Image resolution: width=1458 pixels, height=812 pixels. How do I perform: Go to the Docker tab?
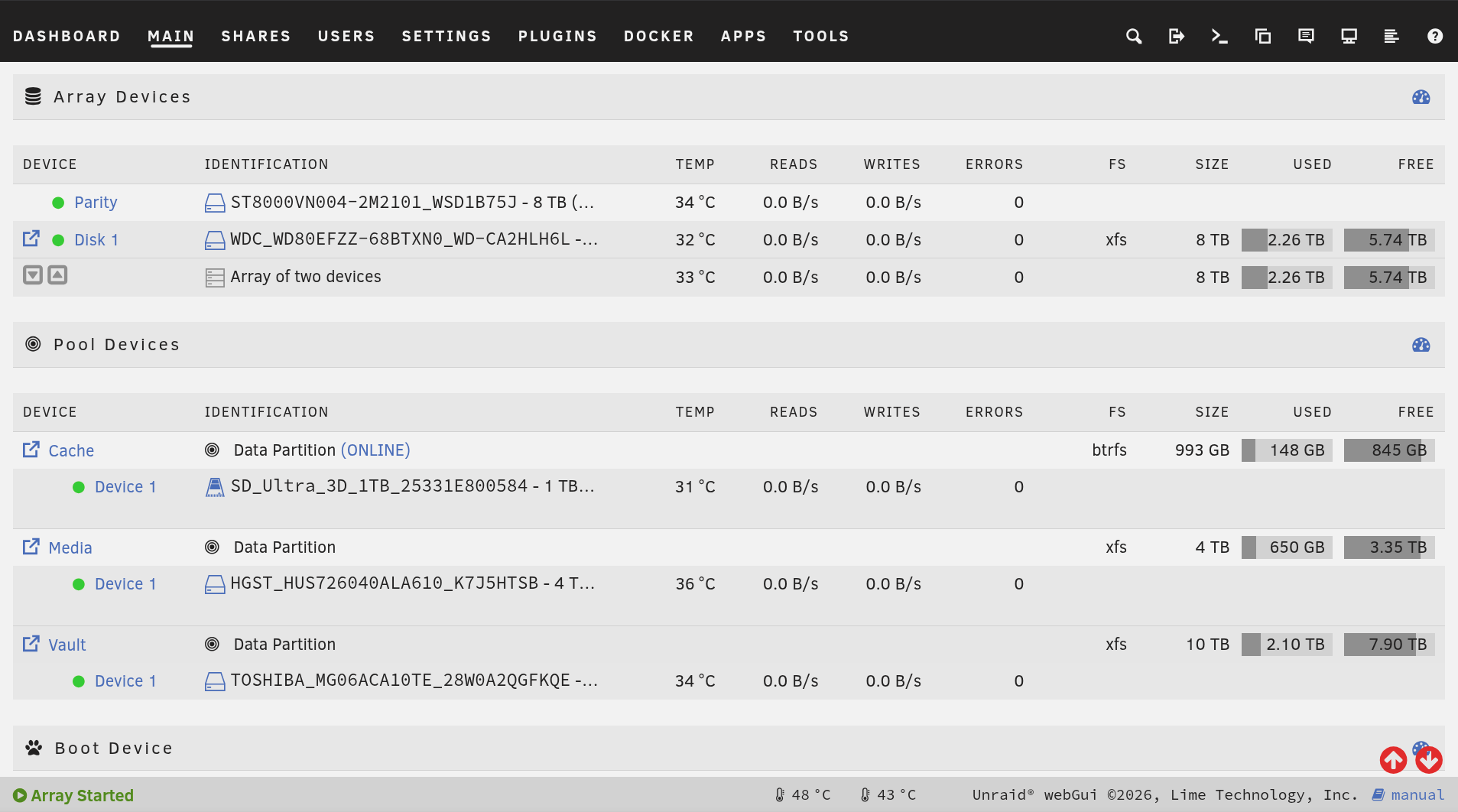coord(659,36)
